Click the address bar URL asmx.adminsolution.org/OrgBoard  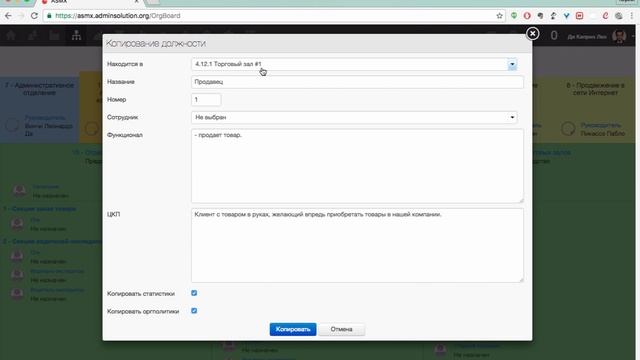tap(118, 16)
